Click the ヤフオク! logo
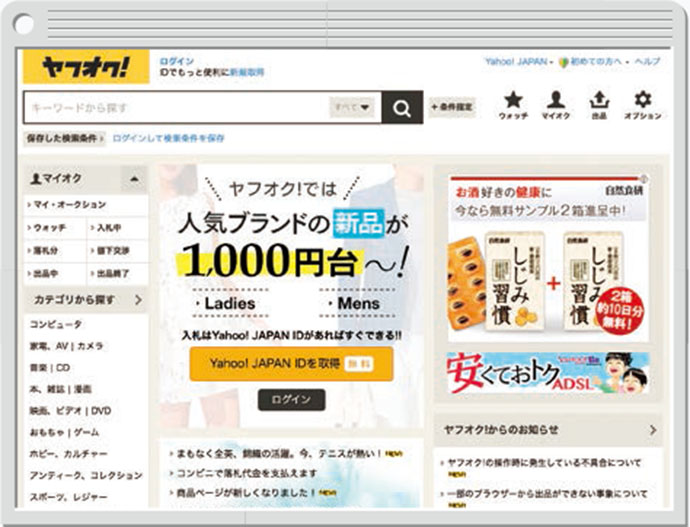The image size is (690, 527). [x=86, y=67]
